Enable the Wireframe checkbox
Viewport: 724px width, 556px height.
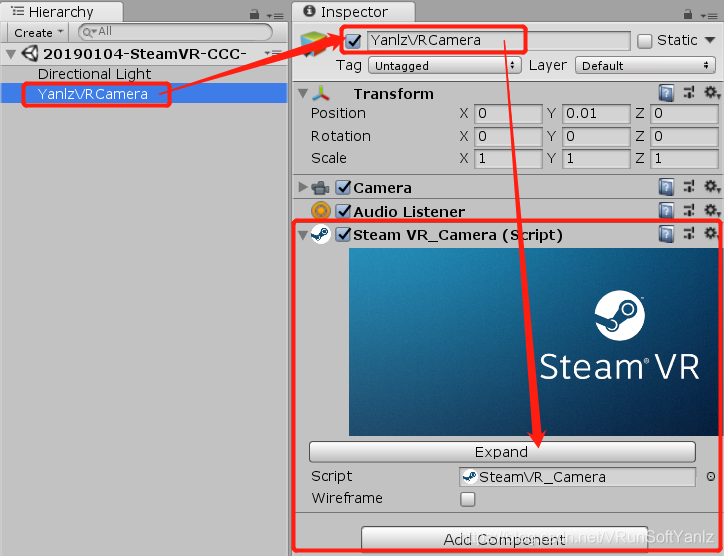[x=468, y=499]
